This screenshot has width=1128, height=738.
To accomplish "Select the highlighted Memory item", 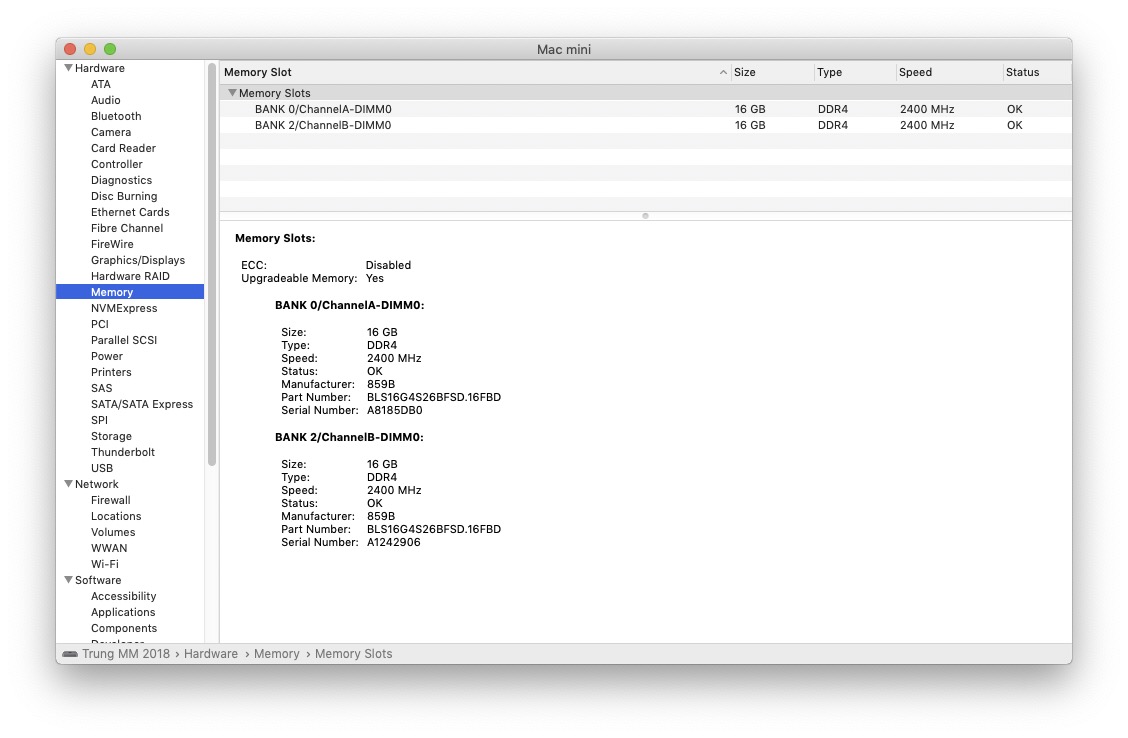I will pyautogui.click(x=130, y=292).
